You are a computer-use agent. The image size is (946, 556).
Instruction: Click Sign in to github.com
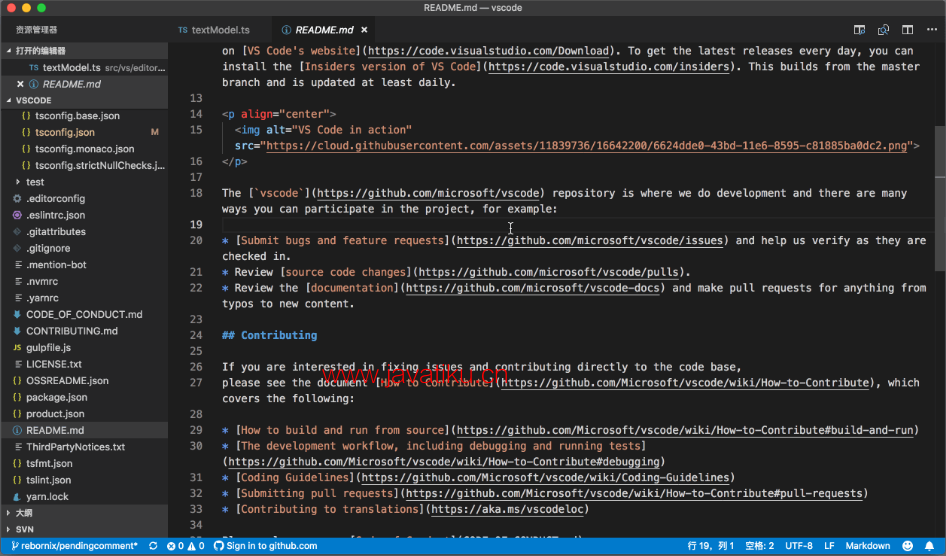(271, 546)
